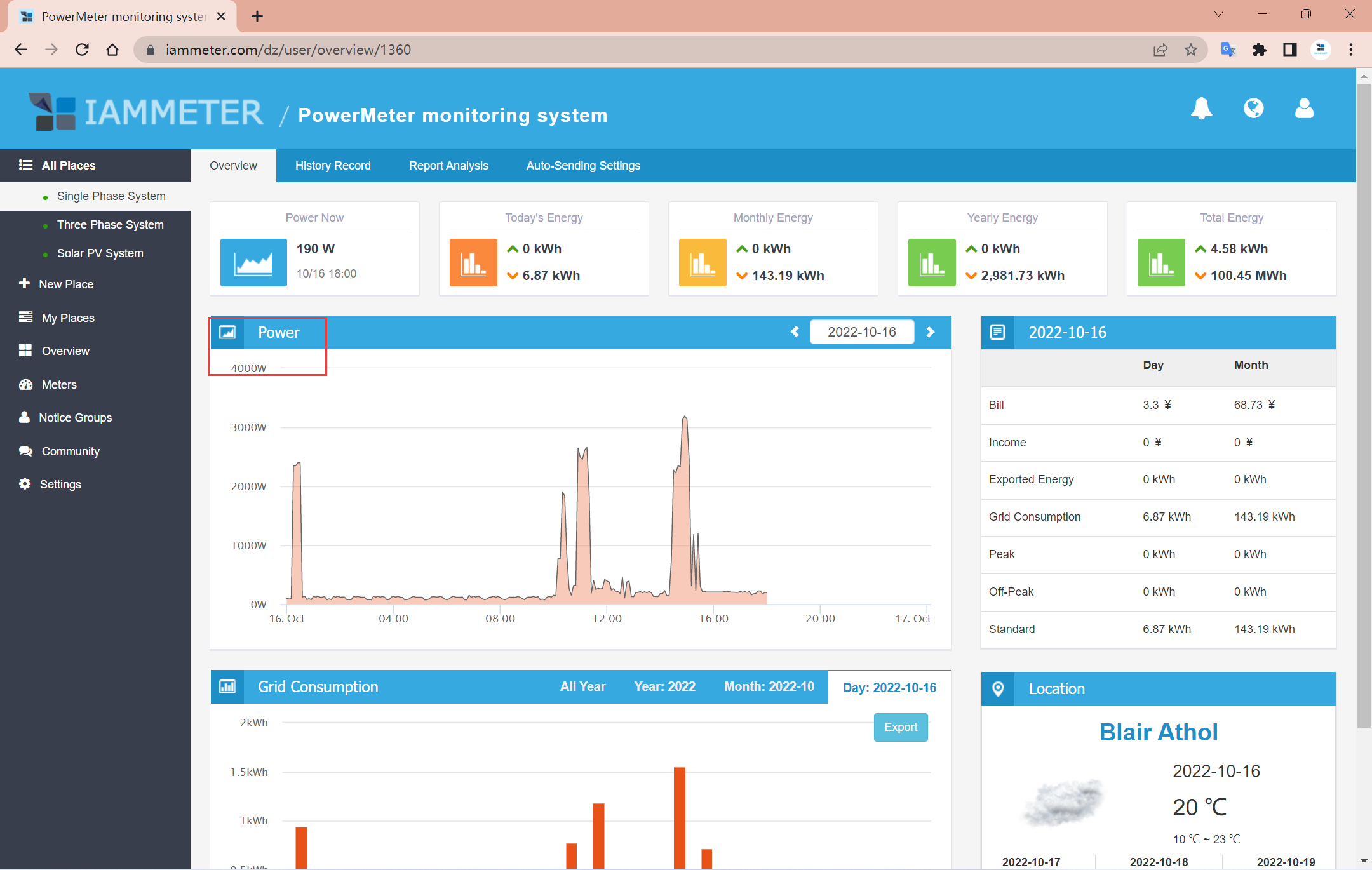Open the 2022-10-16 date picker field
The width and height of the screenshot is (1372, 870).
tap(861, 332)
